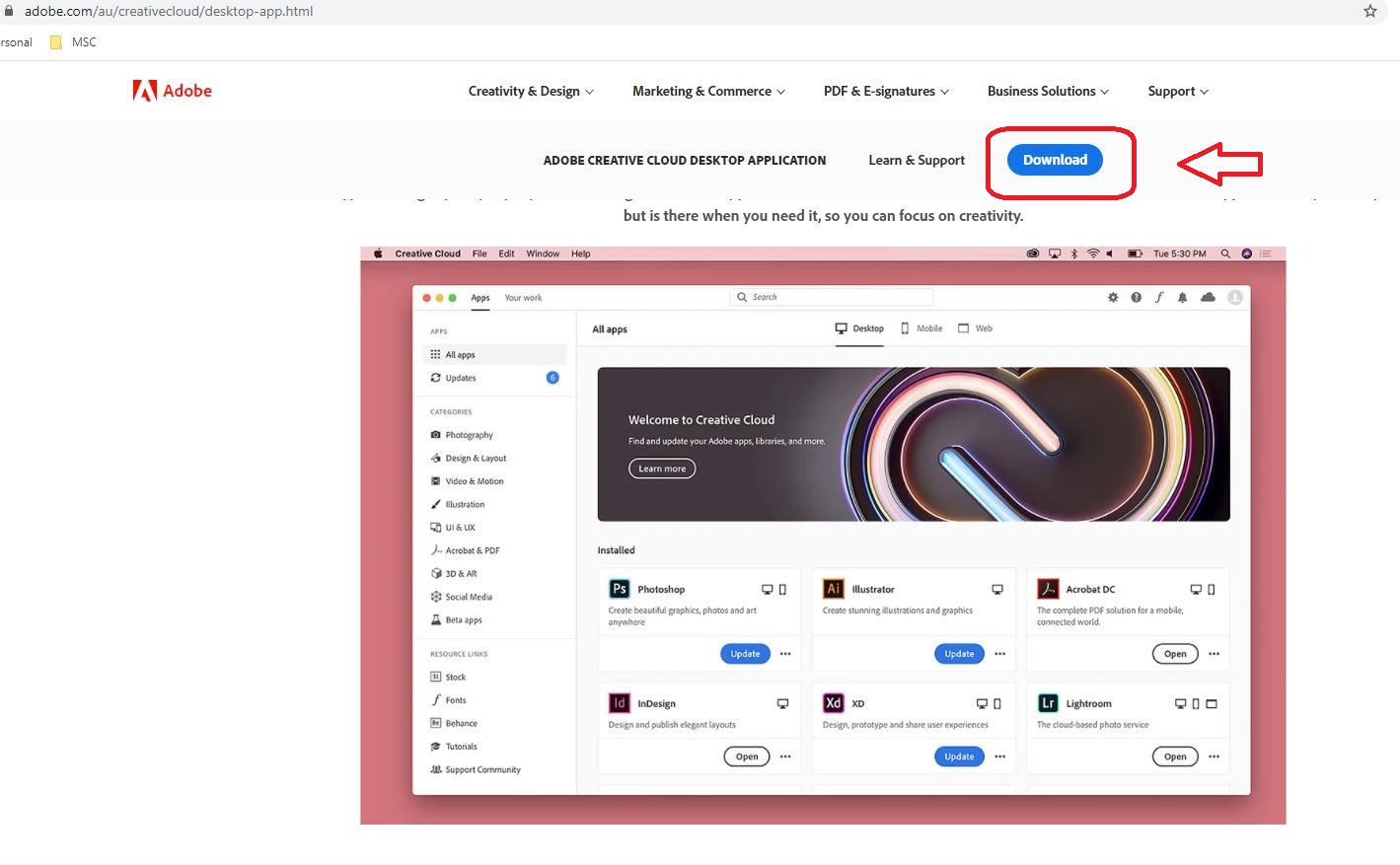Viewport: 1400px width, 865px height.
Task: Open more options for XD
Action: [999, 757]
